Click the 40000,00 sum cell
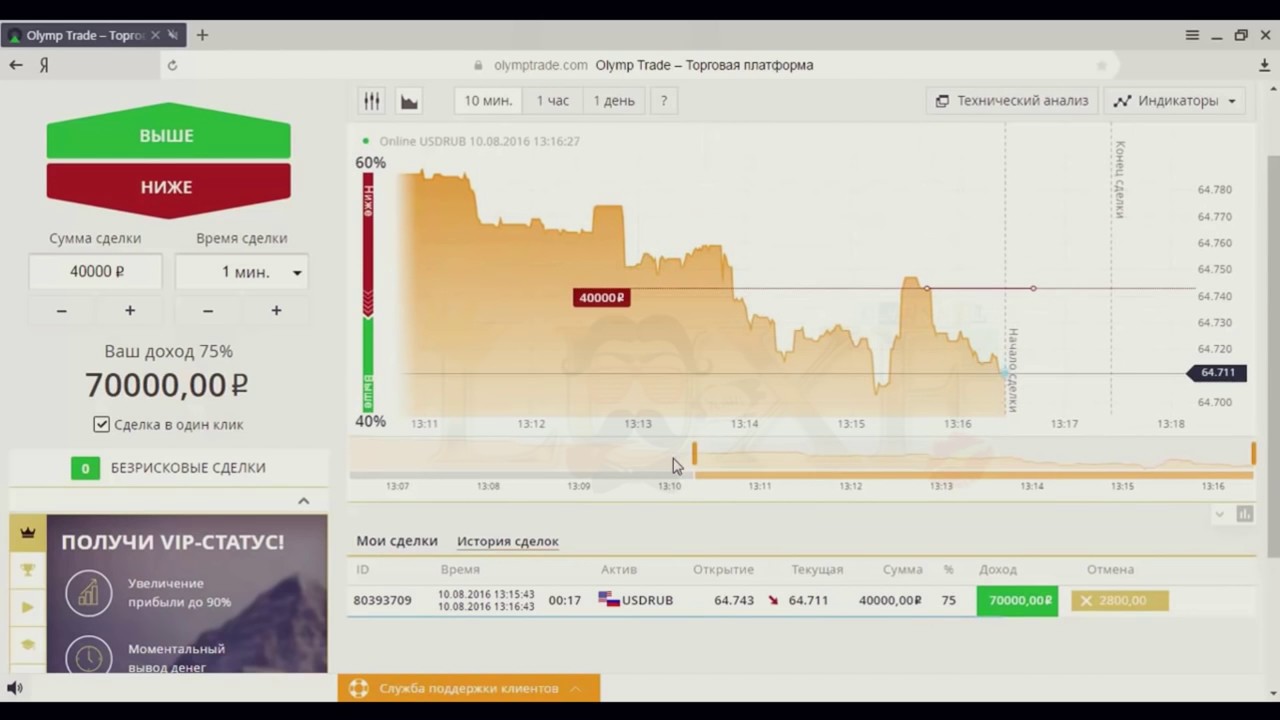 coord(890,600)
